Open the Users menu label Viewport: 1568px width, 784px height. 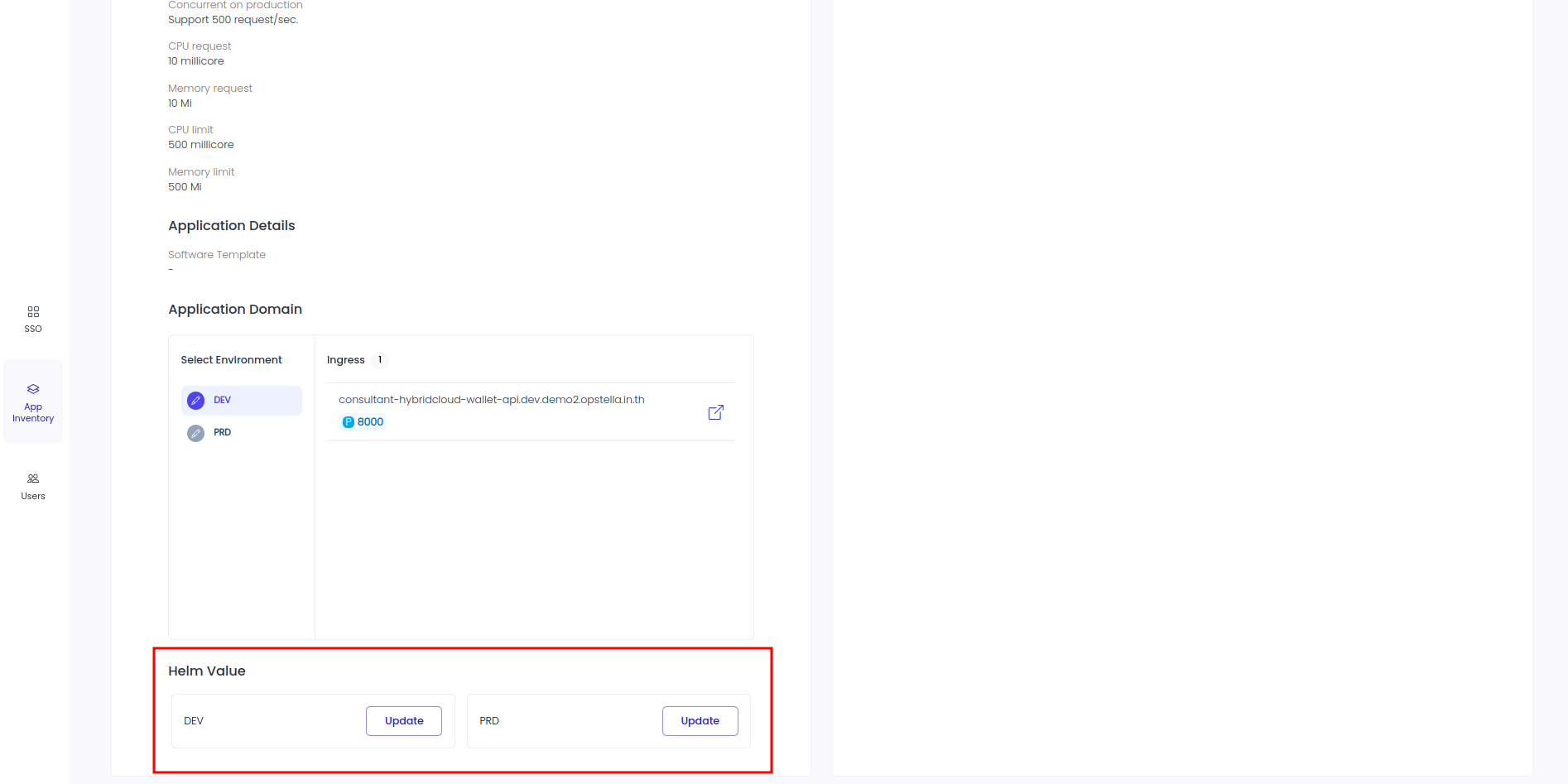[x=33, y=497]
